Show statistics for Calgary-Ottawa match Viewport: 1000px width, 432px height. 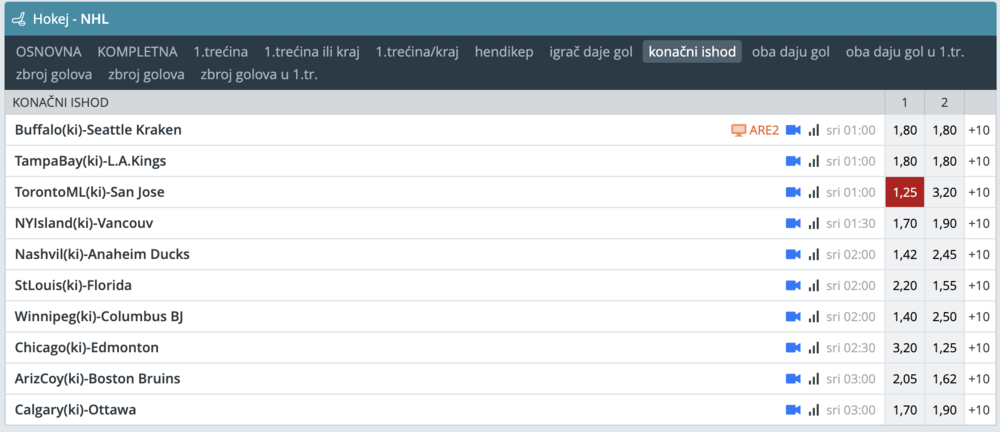813,410
